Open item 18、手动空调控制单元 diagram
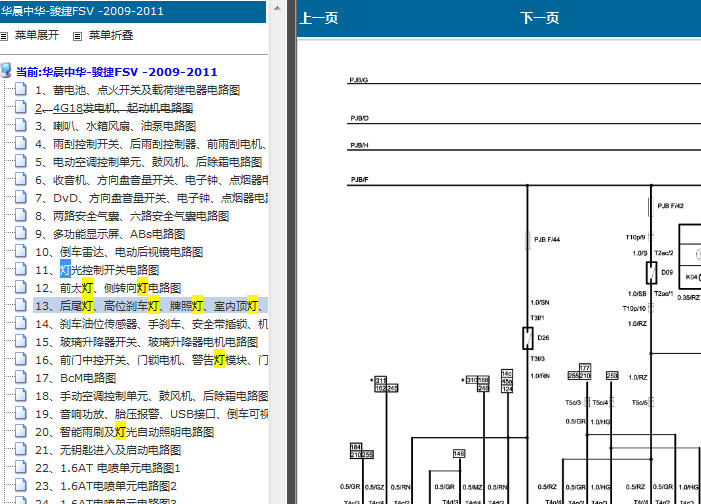The width and height of the screenshot is (701, 504). [151, 396]
